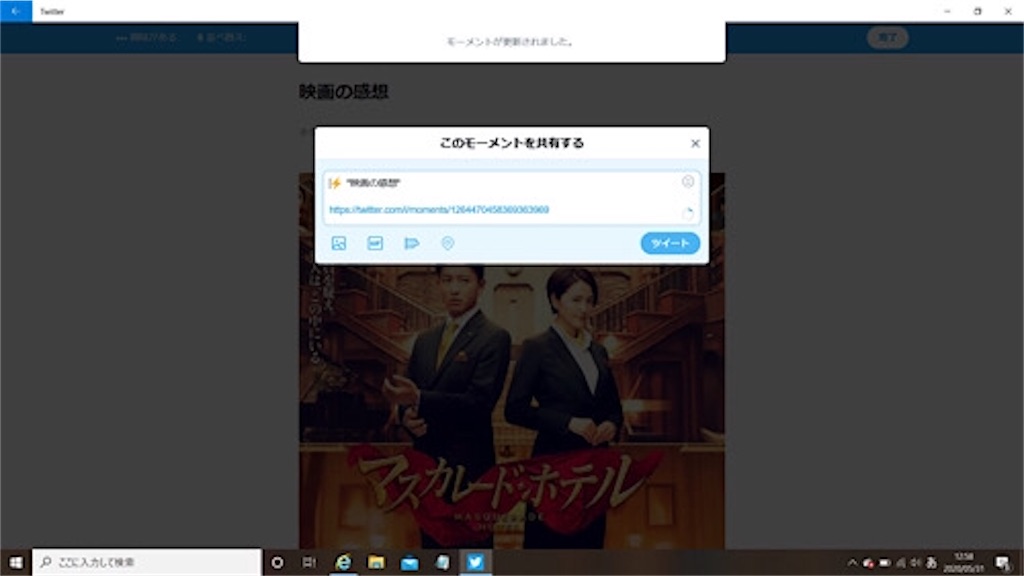Open the taskbar clock and calendar
1024x576 pixels.
tap(964, 562)
